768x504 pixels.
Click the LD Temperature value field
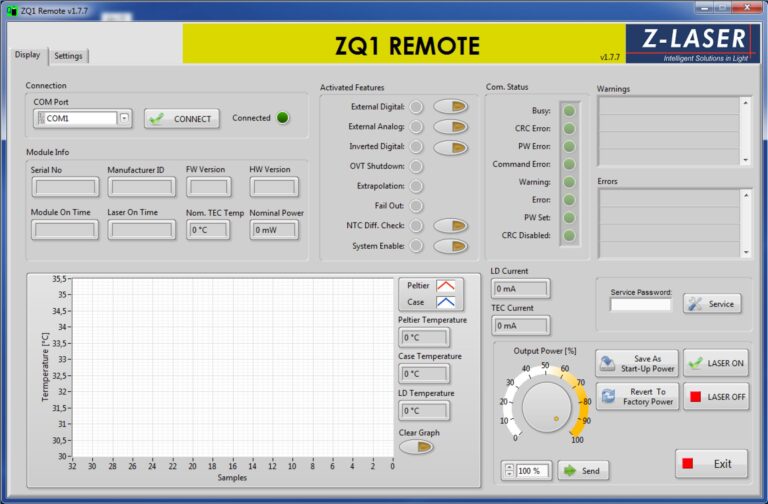pyautogui.click(x=424, y=410)
